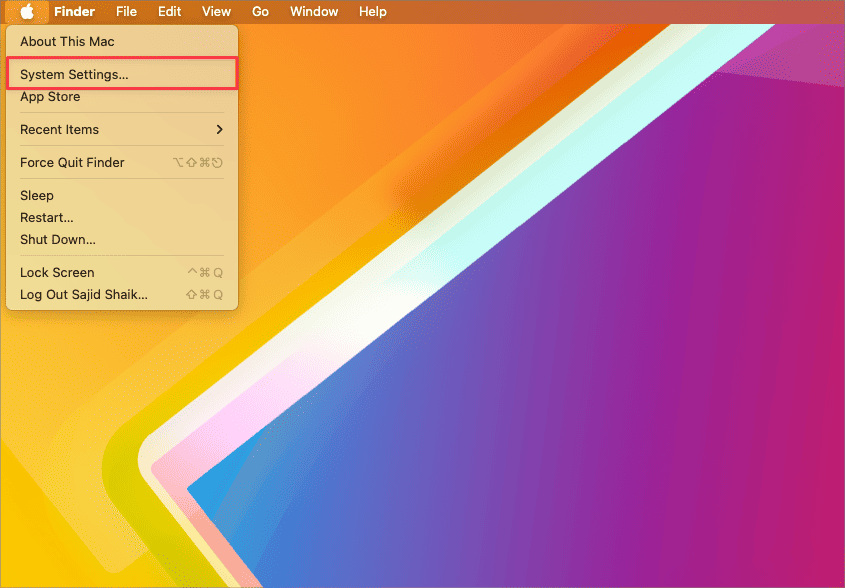845x588 pixels.
Task: Open the Help menu
Action: (372, 12)
